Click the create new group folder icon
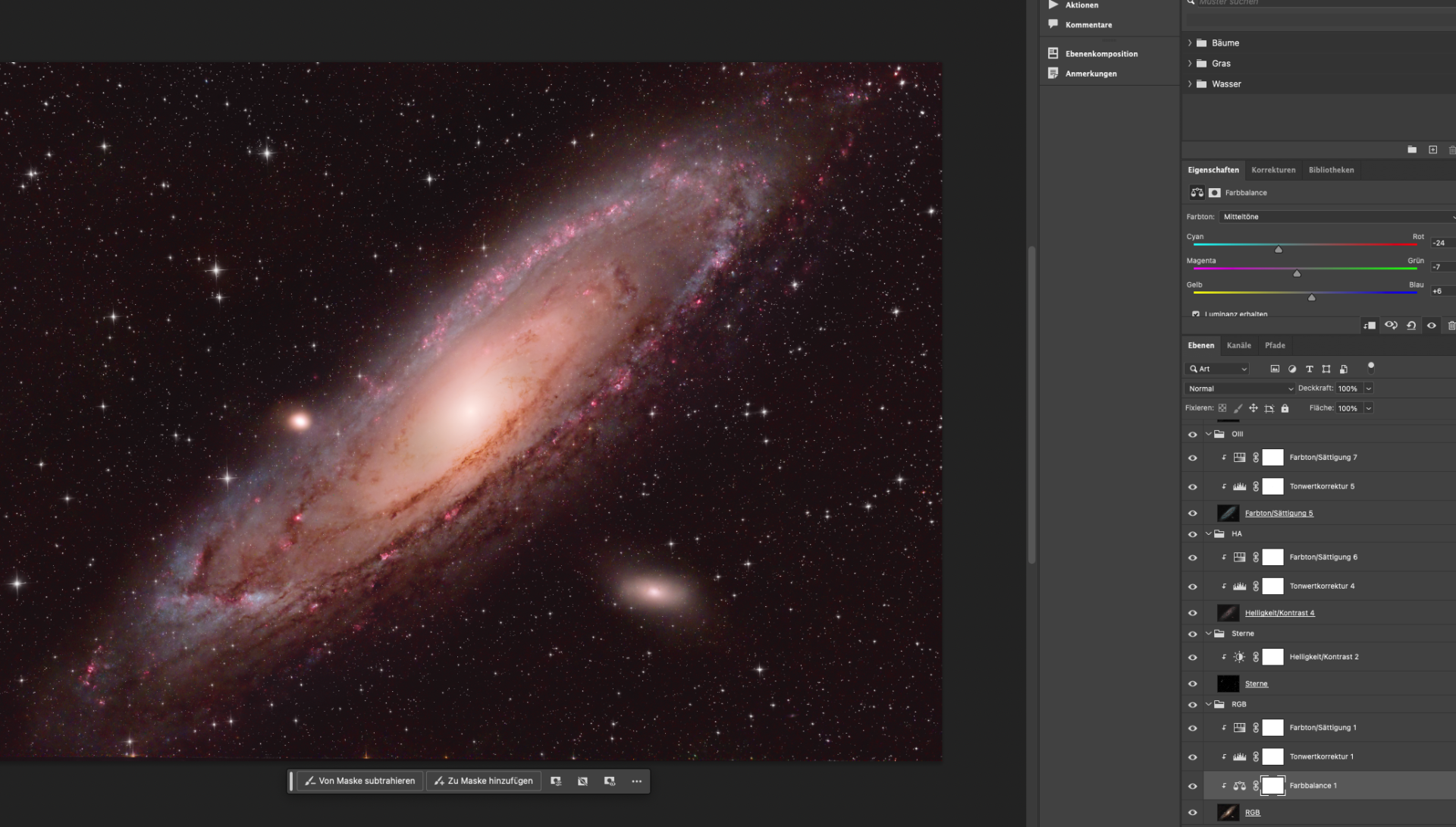 pyautogui.click(x=1412, y=150)
